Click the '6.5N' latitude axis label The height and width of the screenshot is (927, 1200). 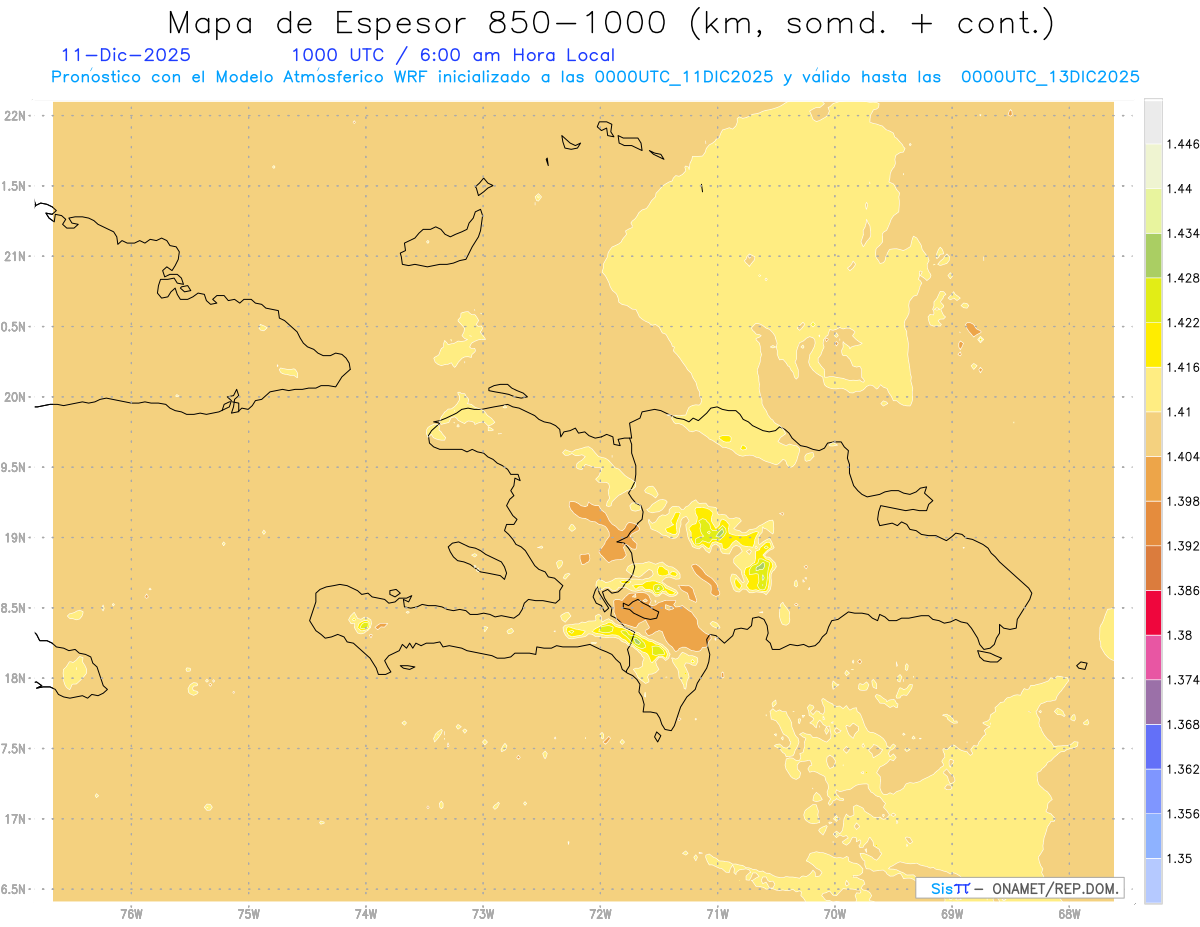[x=15, y=889]
